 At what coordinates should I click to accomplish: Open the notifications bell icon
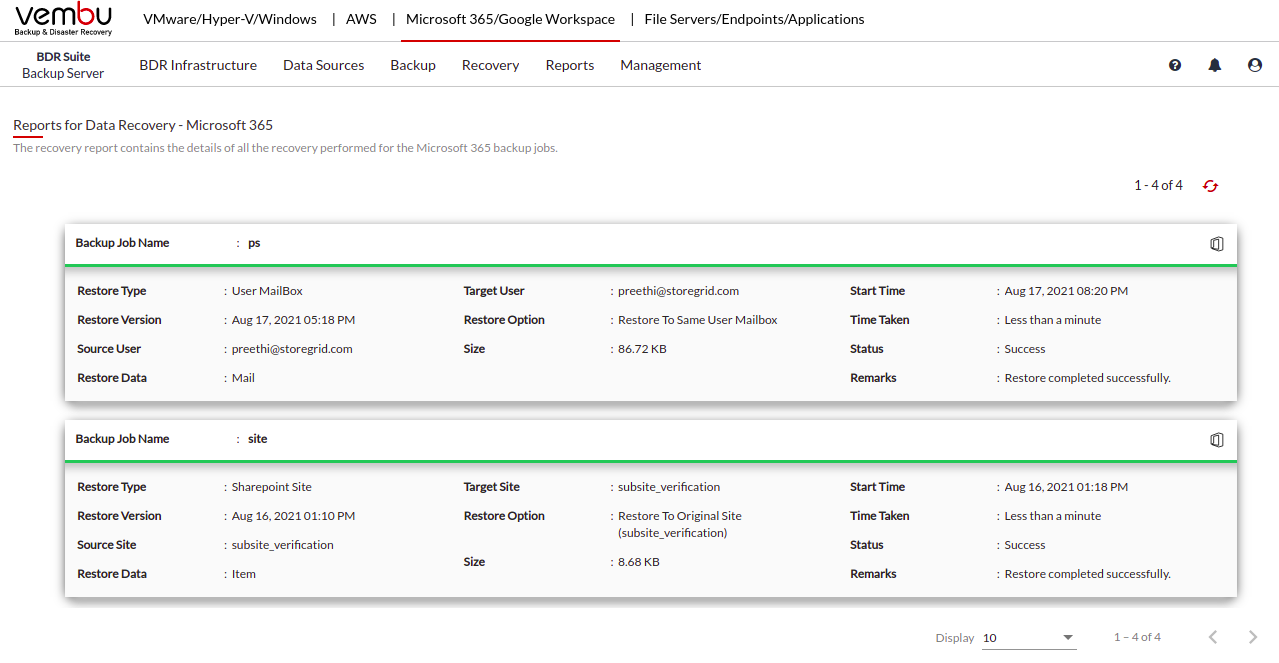click(1215, 65)
